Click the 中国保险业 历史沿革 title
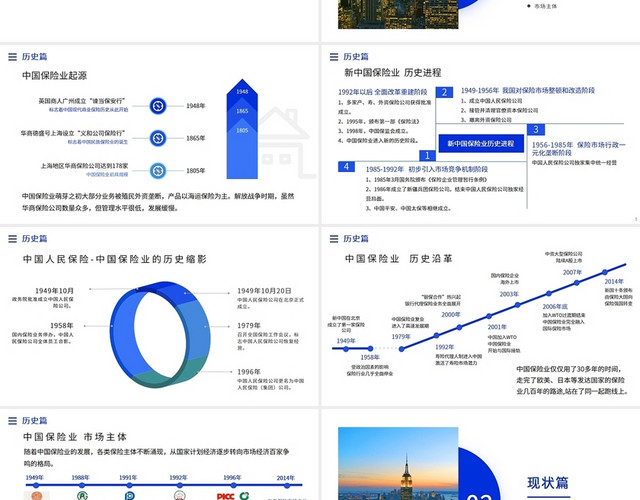640x500 pixels. click(398, 258)
